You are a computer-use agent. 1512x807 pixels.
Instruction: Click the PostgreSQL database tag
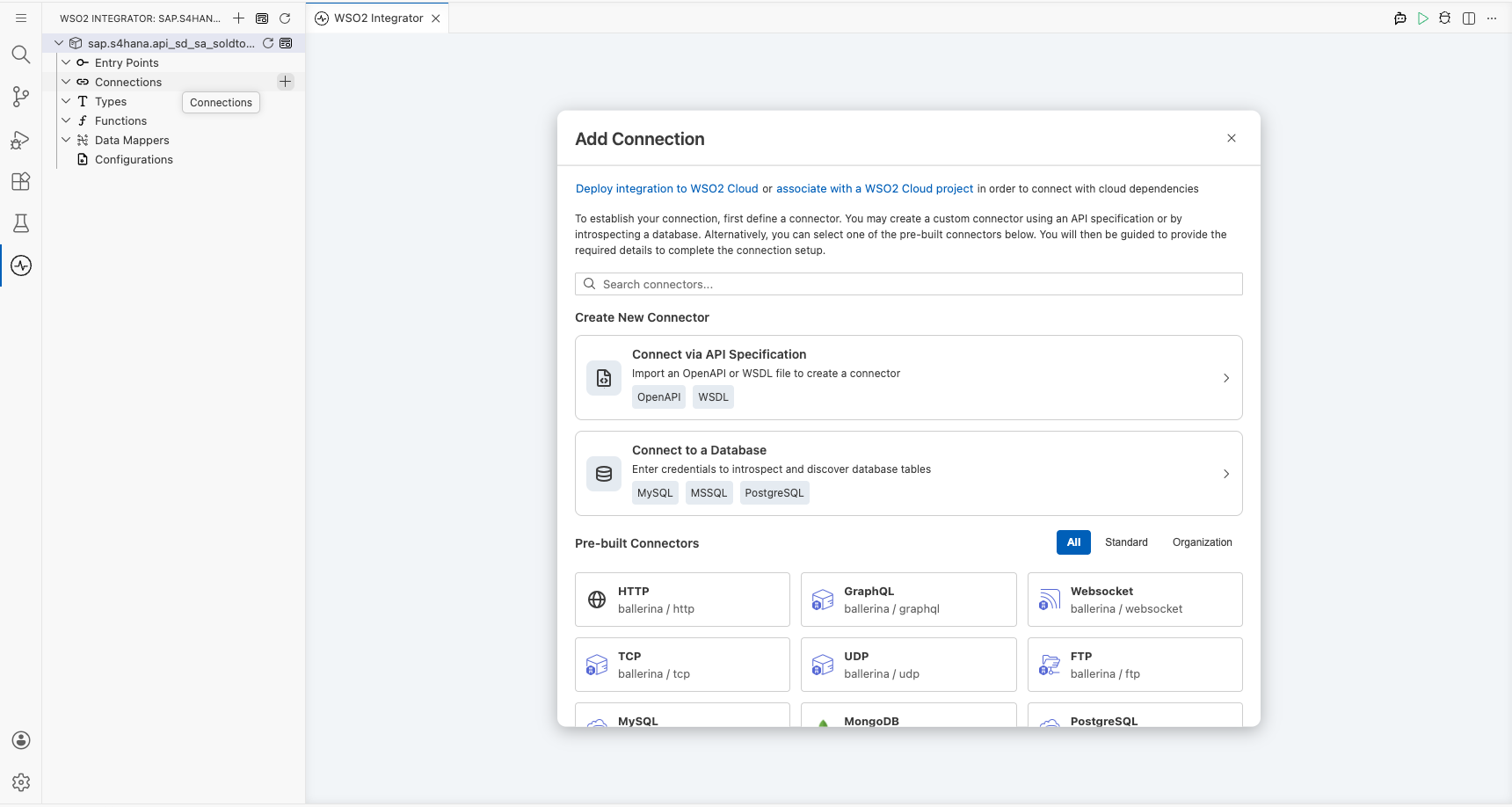774,493
